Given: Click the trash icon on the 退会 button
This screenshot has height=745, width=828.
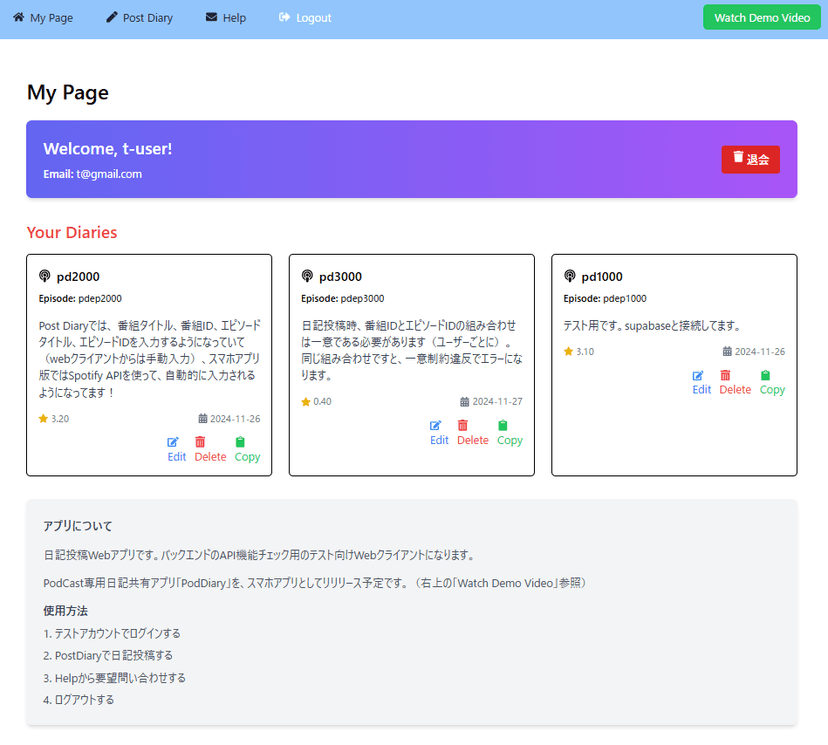Looking at the screenshot, I should coord(739,159).
